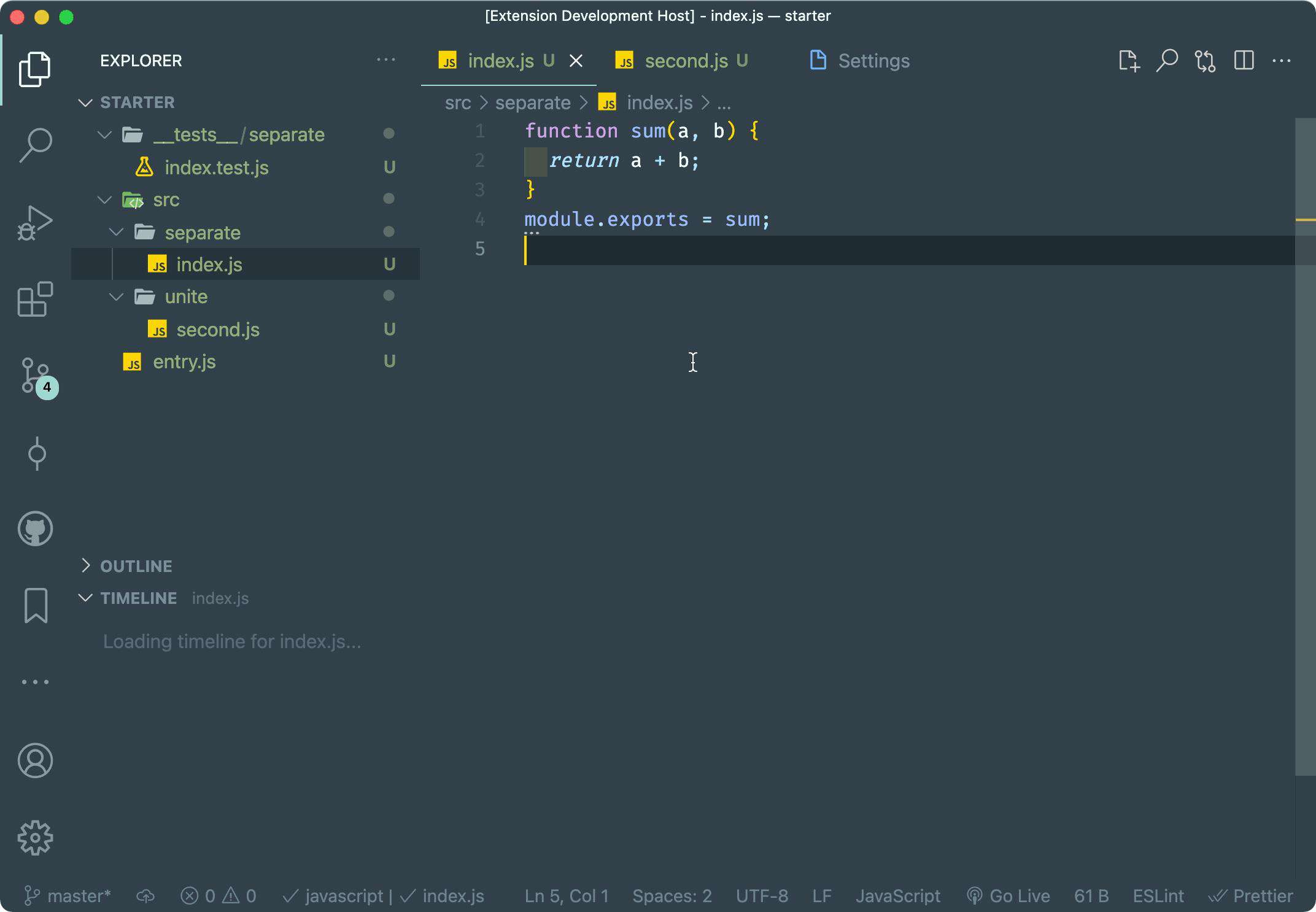
Task: Open the GitHub view in activity bar
Action: click(x=35, y=528)
